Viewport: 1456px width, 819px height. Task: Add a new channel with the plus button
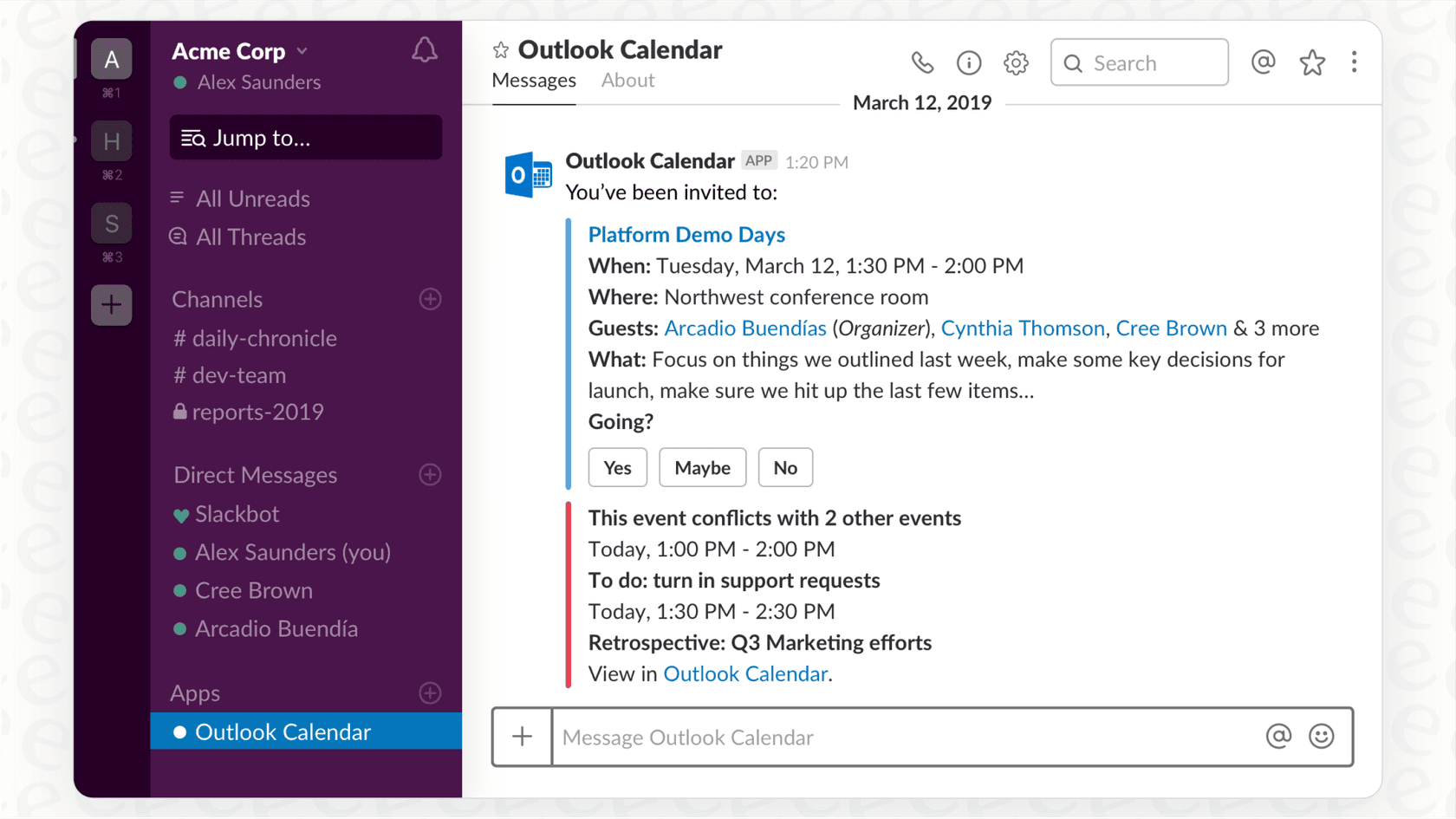pos(430,298)
